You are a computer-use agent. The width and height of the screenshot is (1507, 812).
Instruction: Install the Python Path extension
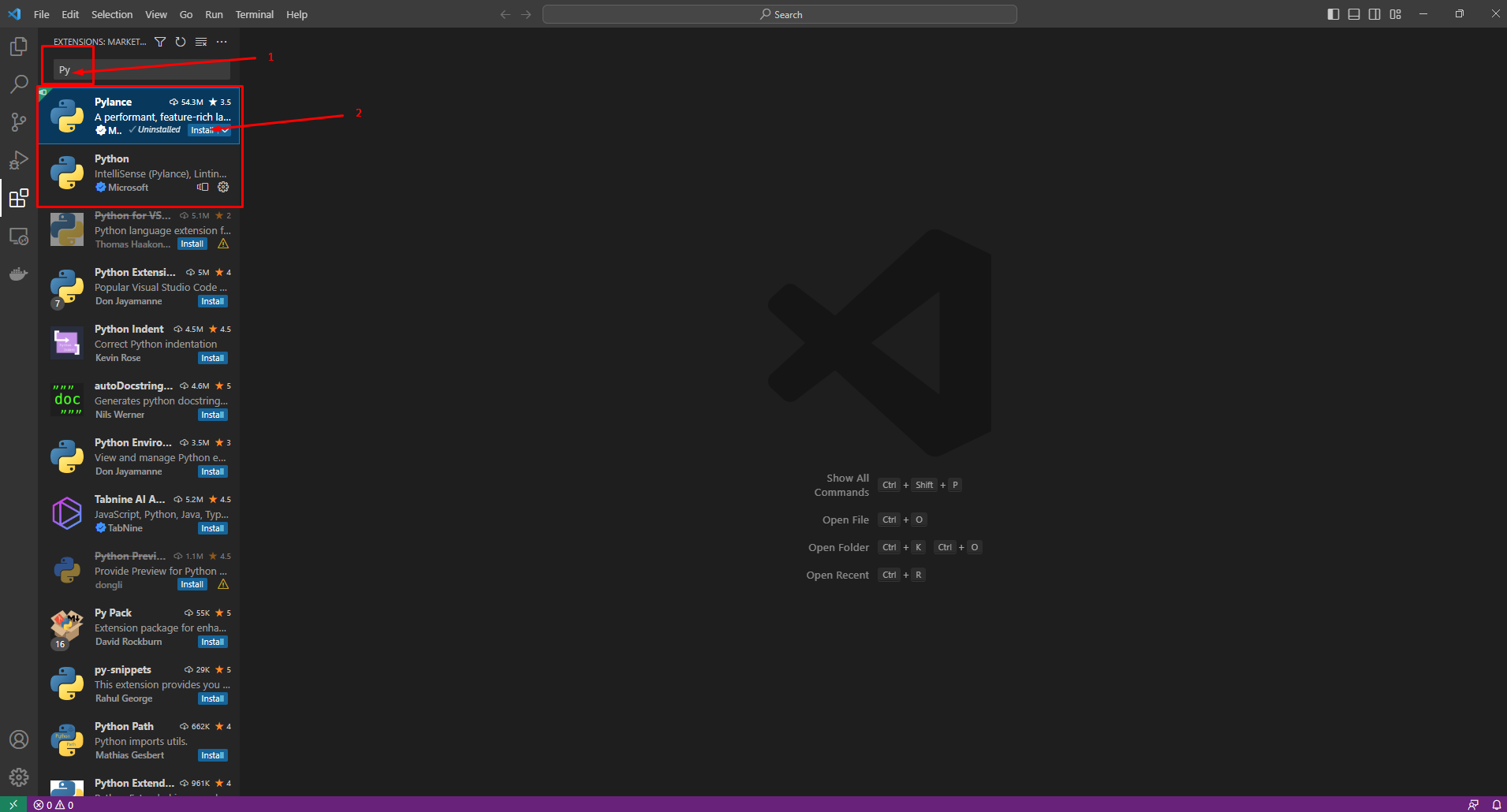[x=213, y=755]
